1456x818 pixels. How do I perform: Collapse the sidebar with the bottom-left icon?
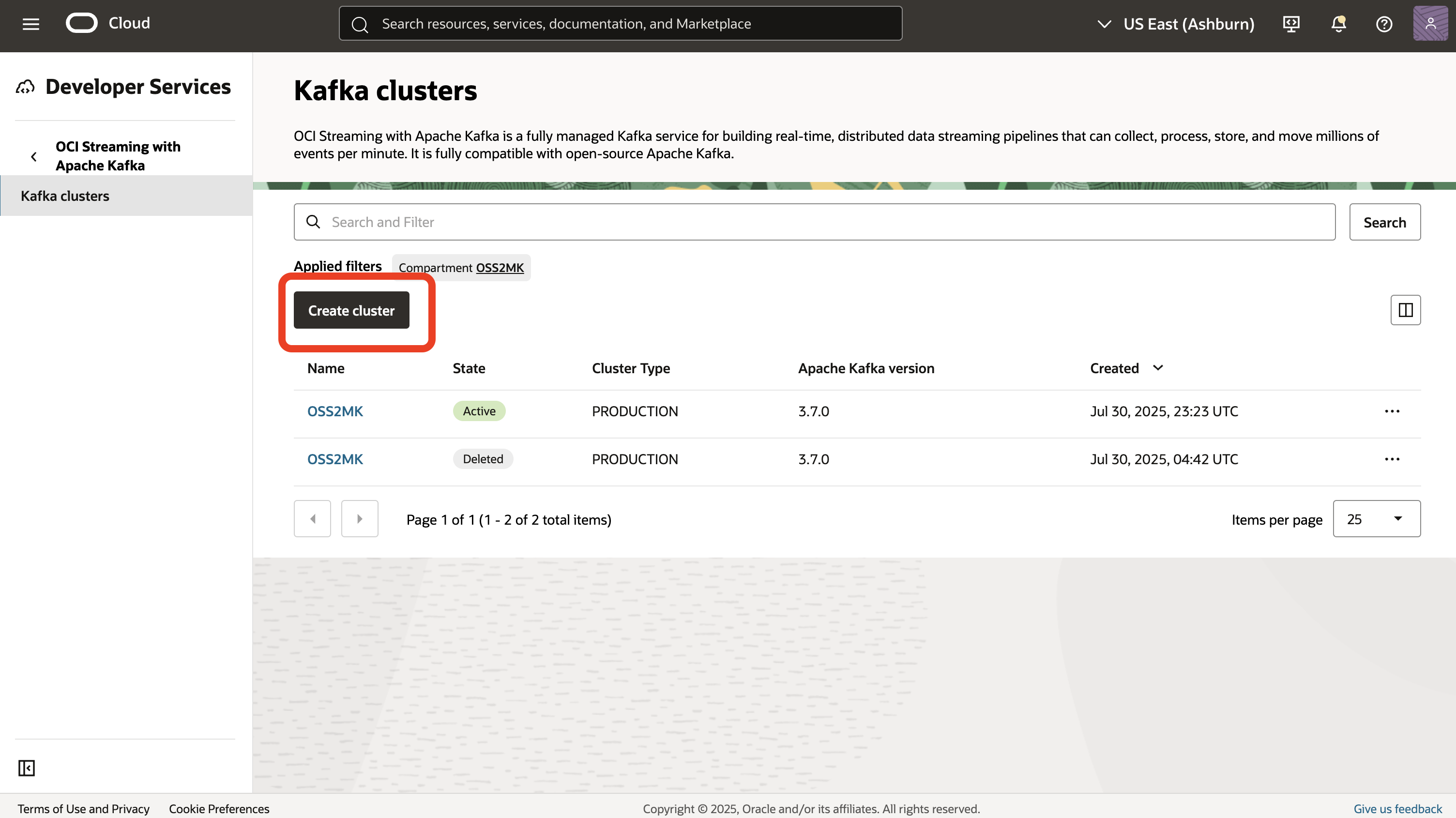point(27,768)
